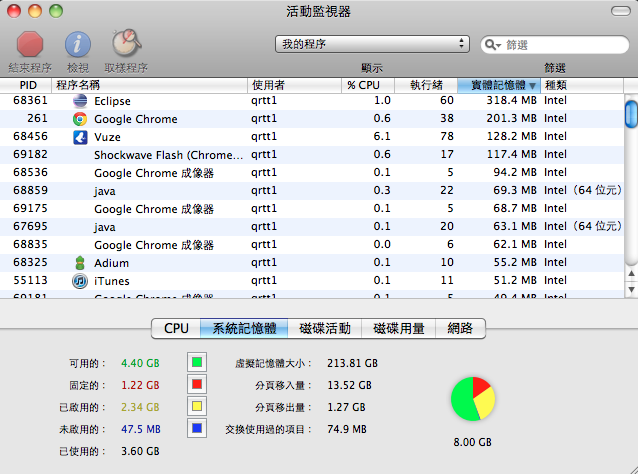Click the scrollbar down arrow
The image size is (638, 474).
(x=631, y=290)
